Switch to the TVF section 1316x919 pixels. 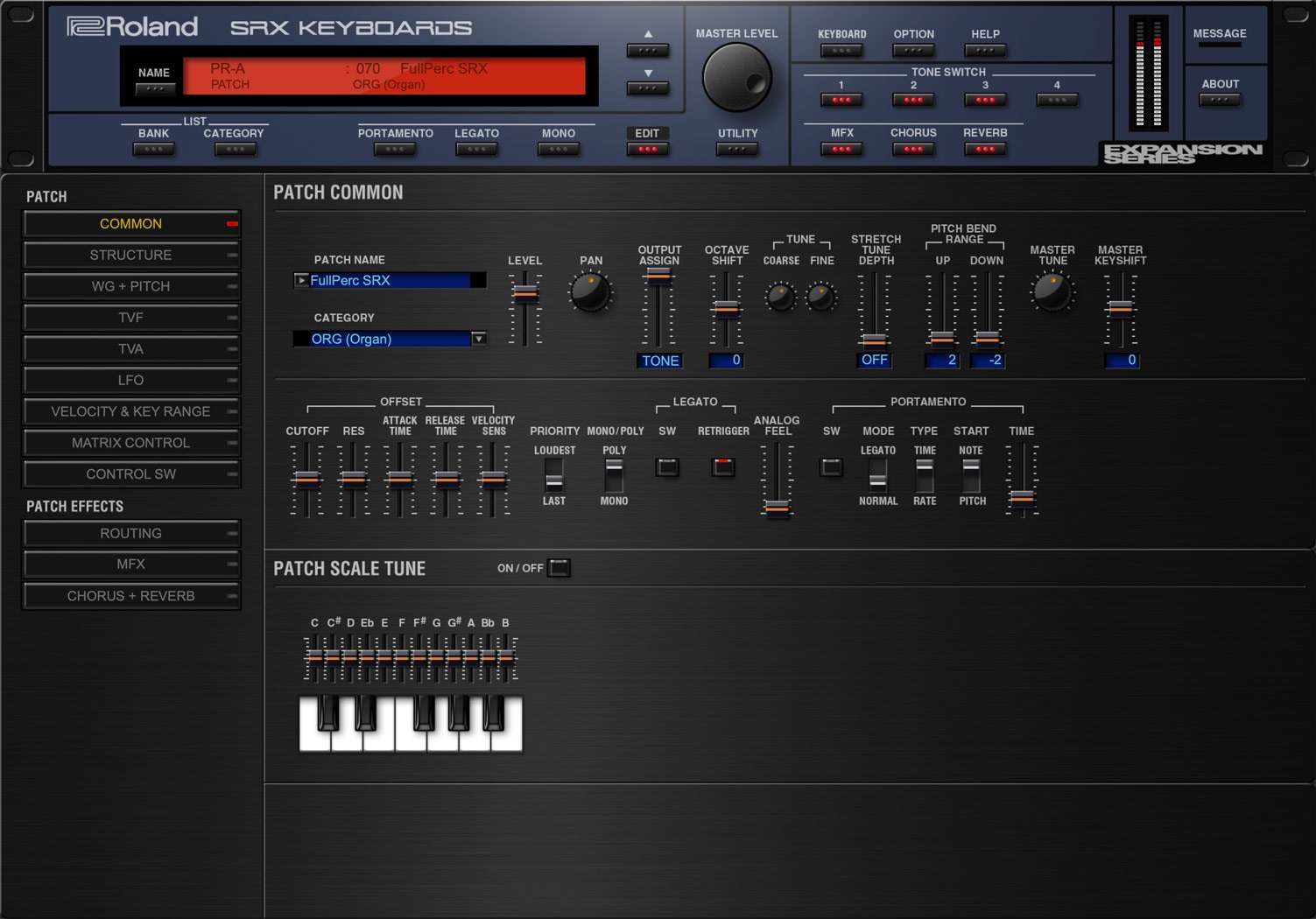tap(131, 317)
